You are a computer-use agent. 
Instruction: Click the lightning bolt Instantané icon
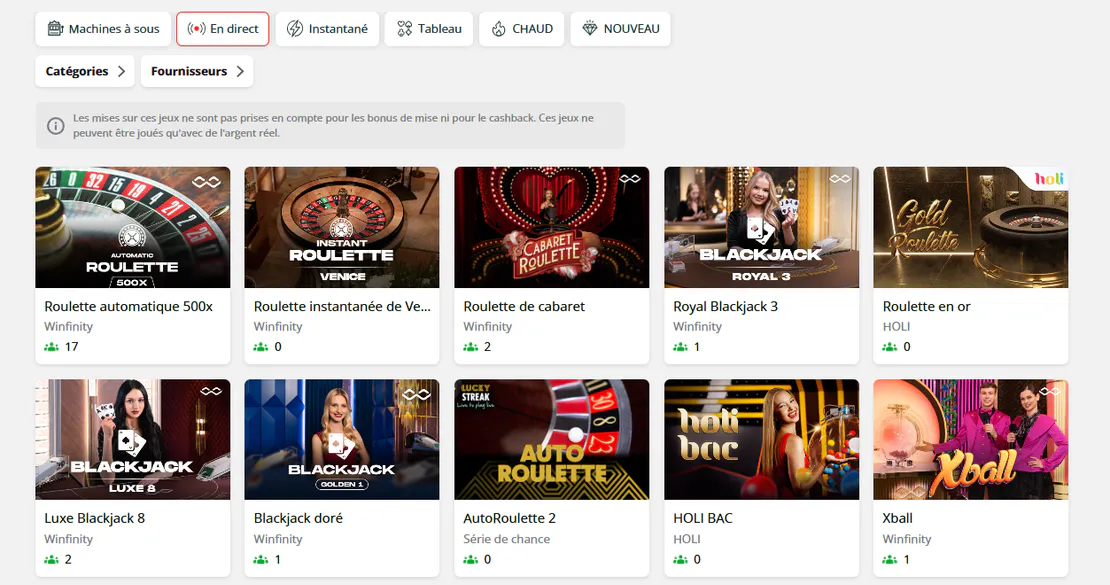coord(294,29)
